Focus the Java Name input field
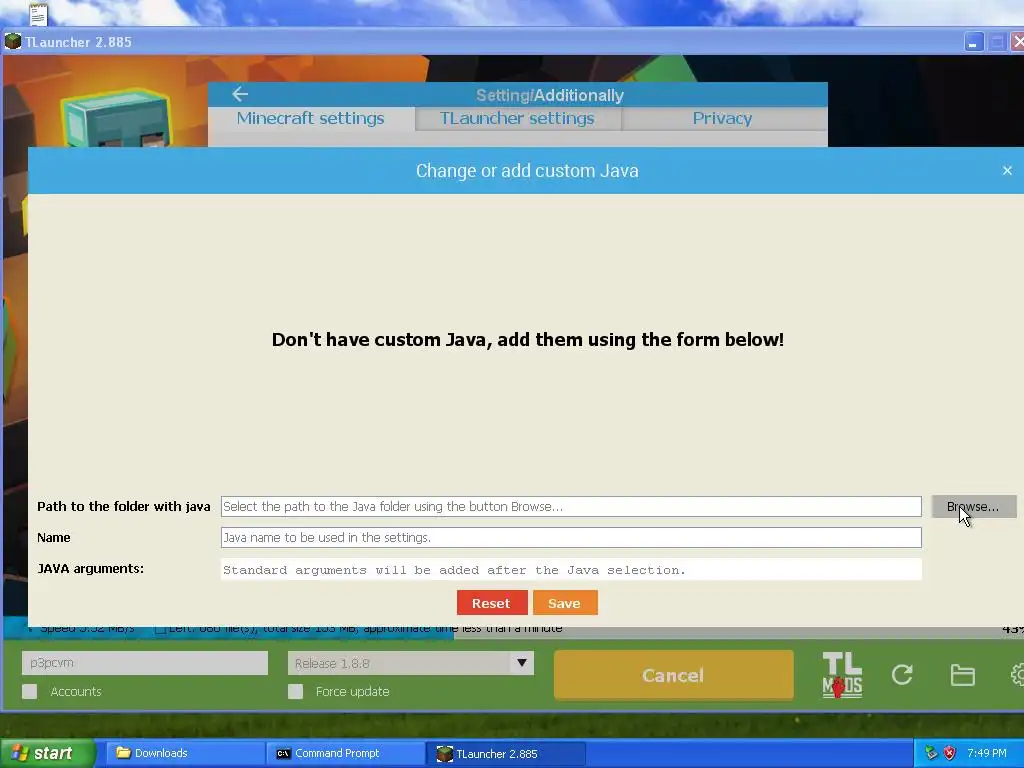 click(x=571, y=537)
